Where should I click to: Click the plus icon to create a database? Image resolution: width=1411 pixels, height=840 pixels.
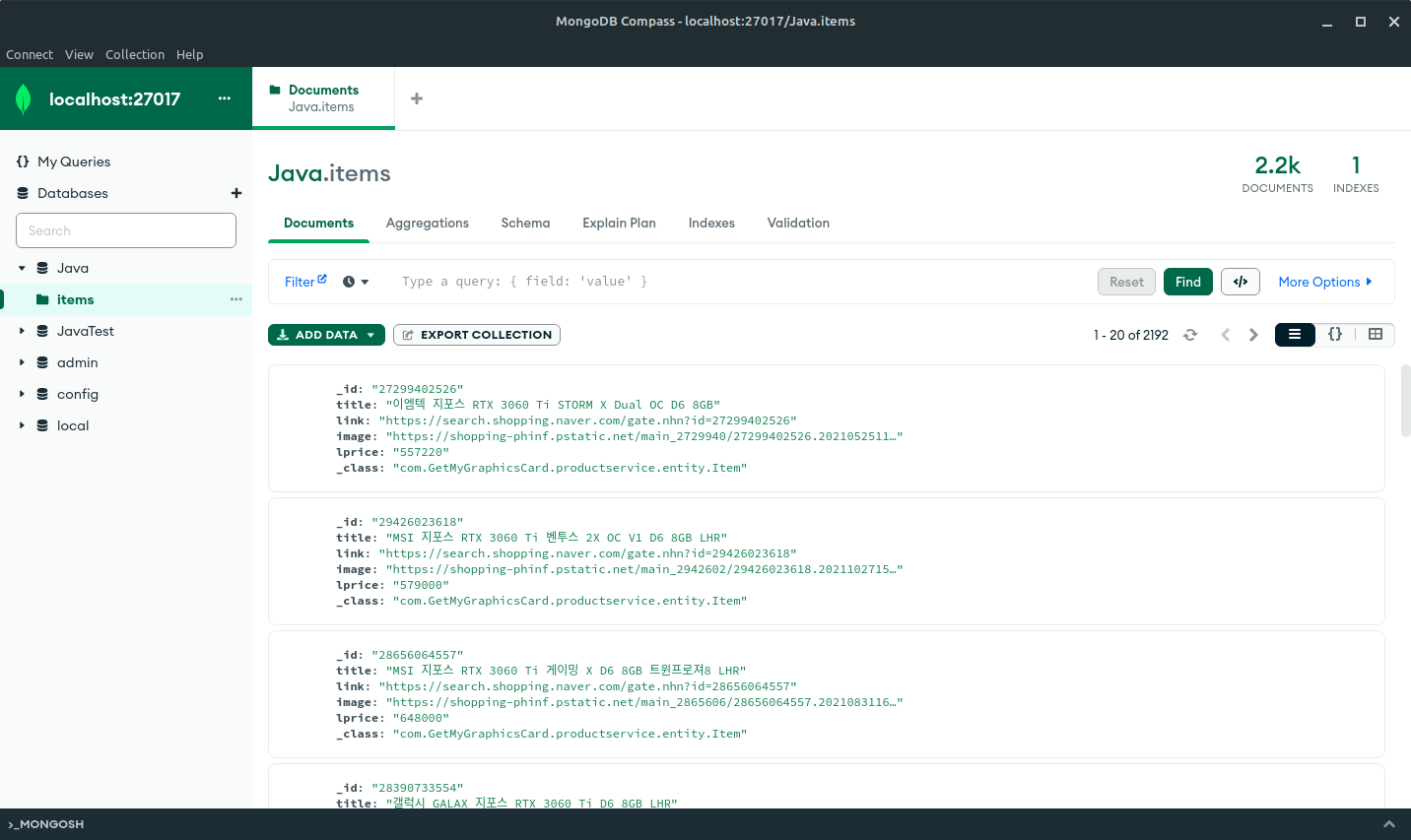point(236,193)
